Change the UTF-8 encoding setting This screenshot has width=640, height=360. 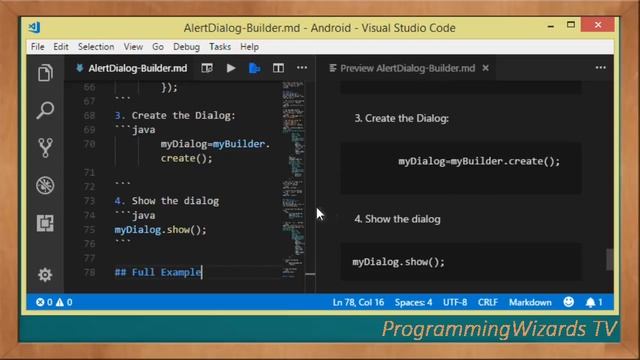tap(455, 302)
